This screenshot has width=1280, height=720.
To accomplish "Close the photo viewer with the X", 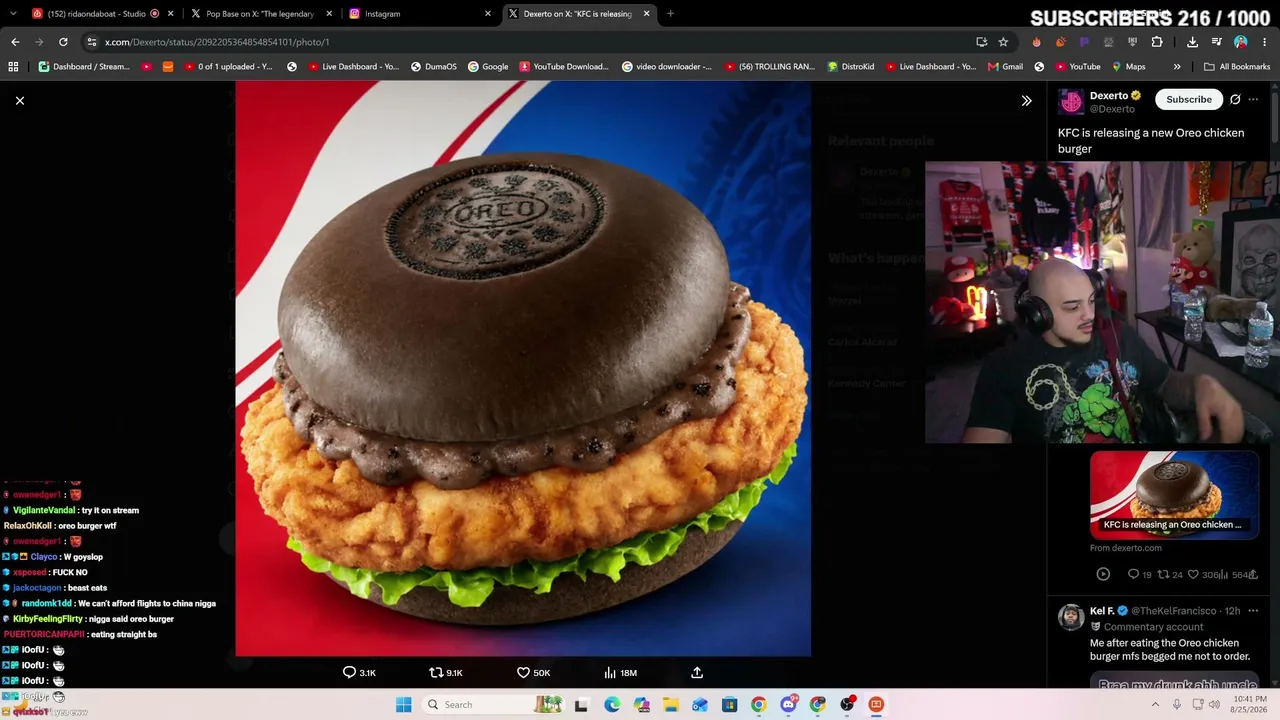I will [x=20, y=100].
